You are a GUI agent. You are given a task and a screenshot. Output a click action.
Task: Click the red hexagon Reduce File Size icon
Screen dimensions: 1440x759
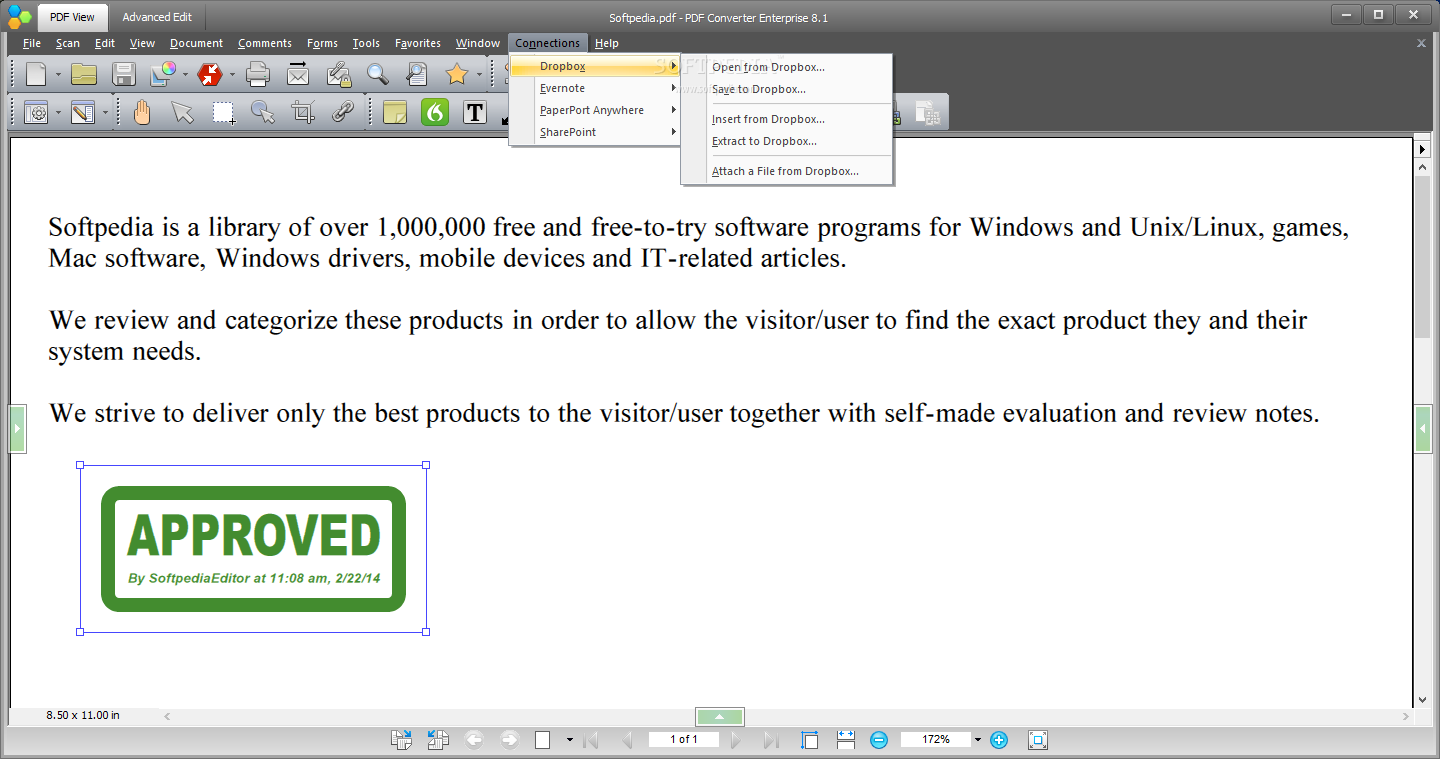tap(210, 74)
